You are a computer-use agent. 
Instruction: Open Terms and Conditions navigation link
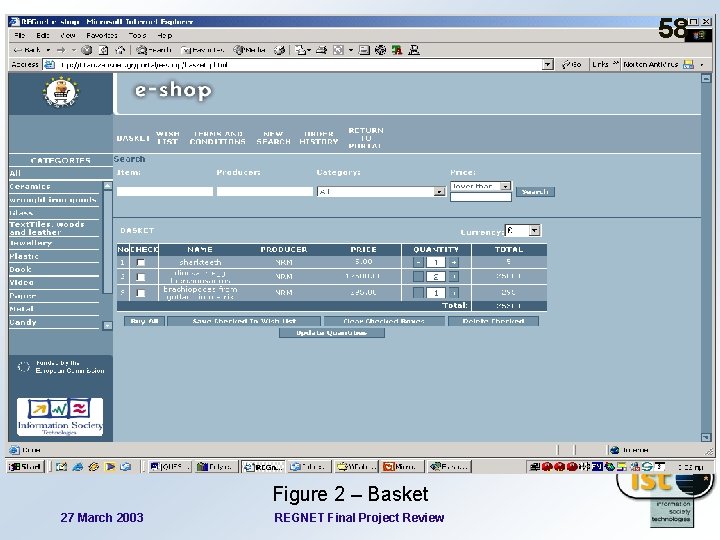tap(218, 138)
